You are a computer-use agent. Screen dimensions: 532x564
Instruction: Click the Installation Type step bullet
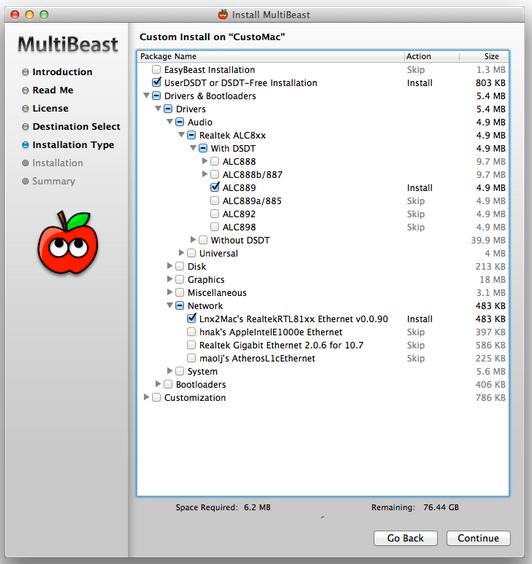click(x=25, y=145)
